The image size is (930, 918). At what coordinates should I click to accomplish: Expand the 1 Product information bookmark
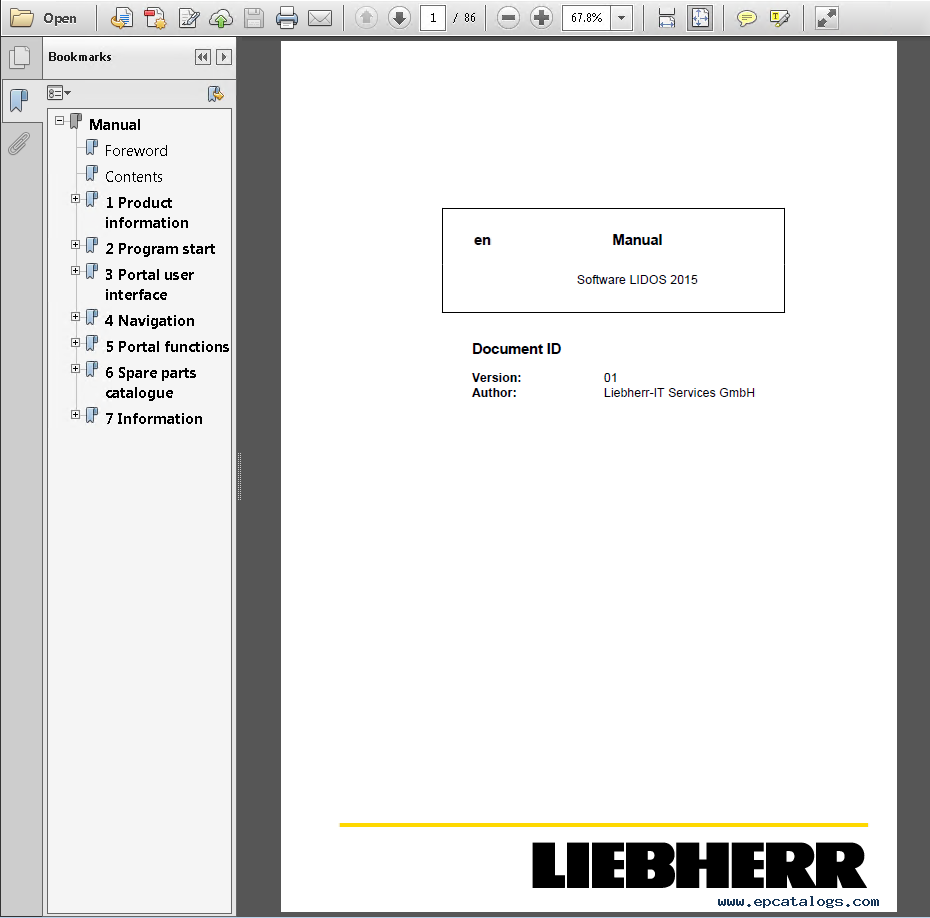click(75, 199)
